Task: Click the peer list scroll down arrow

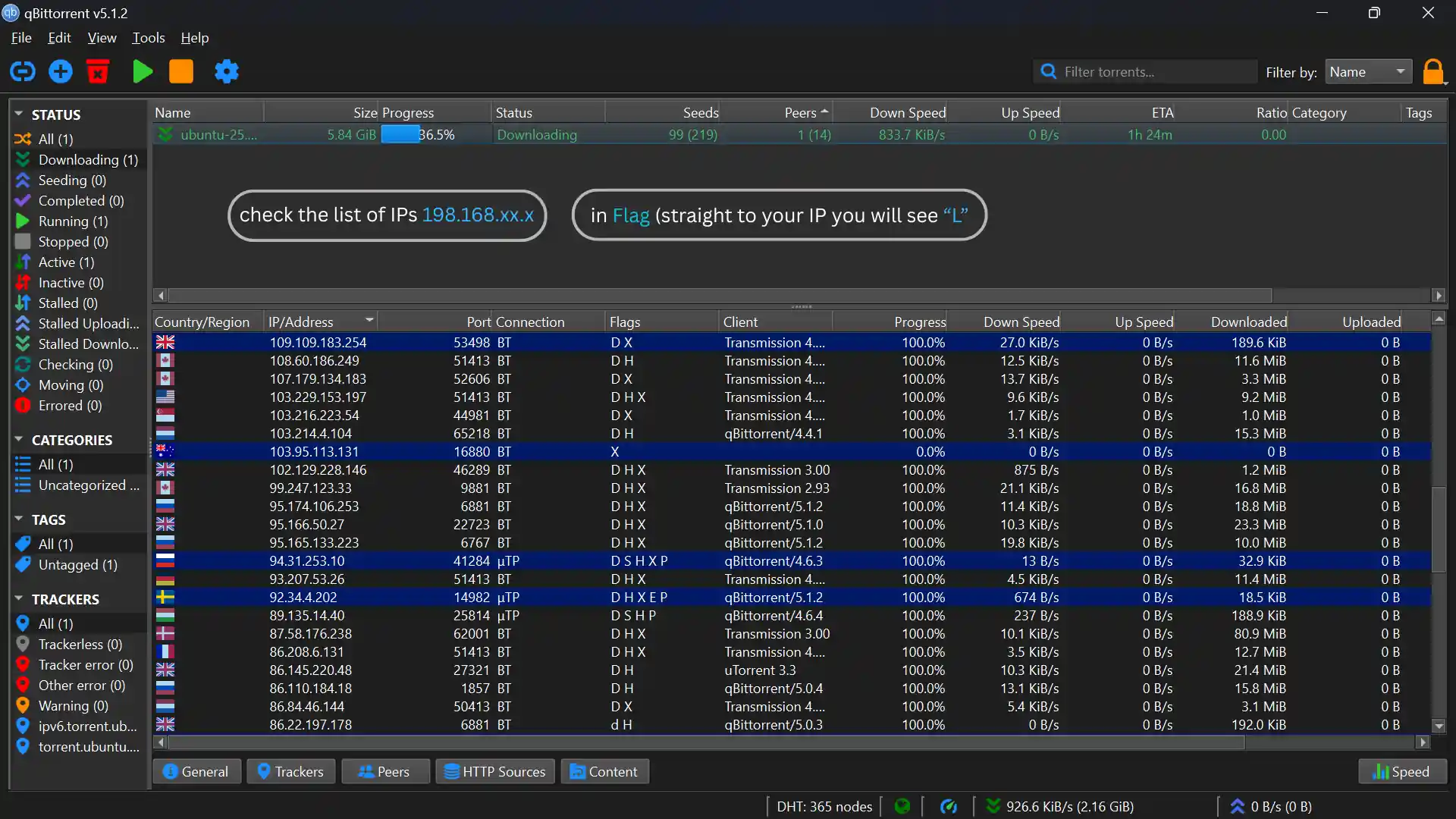Action: (1439, 726)
